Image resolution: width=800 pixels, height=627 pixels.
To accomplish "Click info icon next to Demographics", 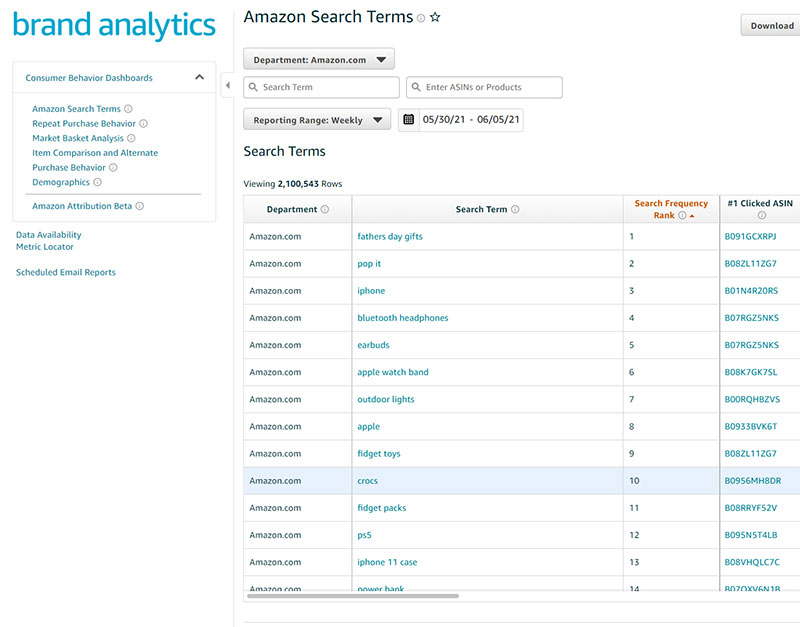I will [97, 182].
